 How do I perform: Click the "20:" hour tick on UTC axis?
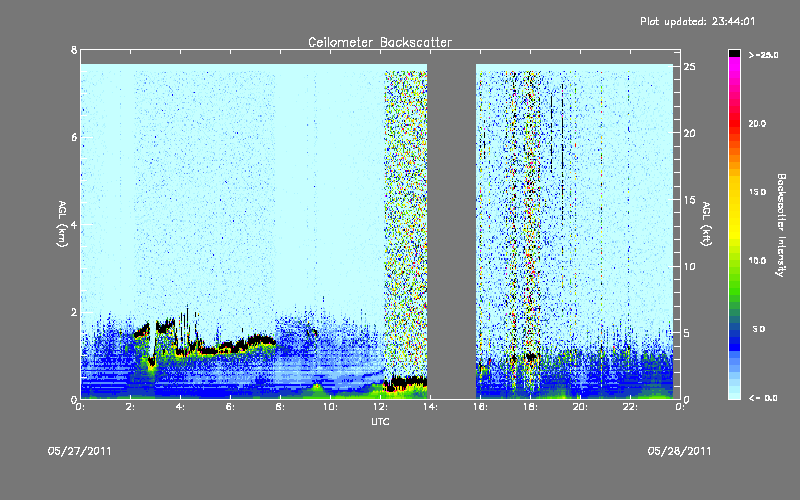coord(581,407)
